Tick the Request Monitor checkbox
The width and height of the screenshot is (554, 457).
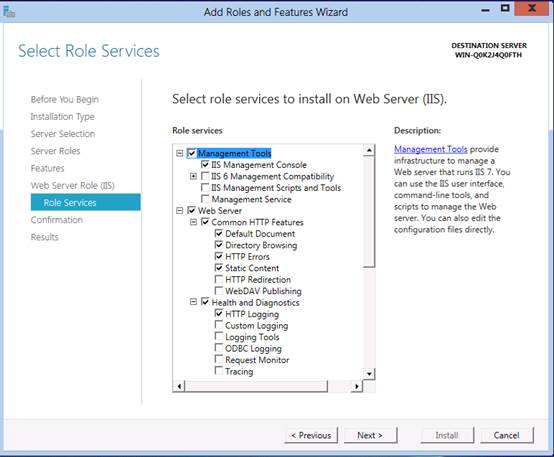tap(219, 359)
